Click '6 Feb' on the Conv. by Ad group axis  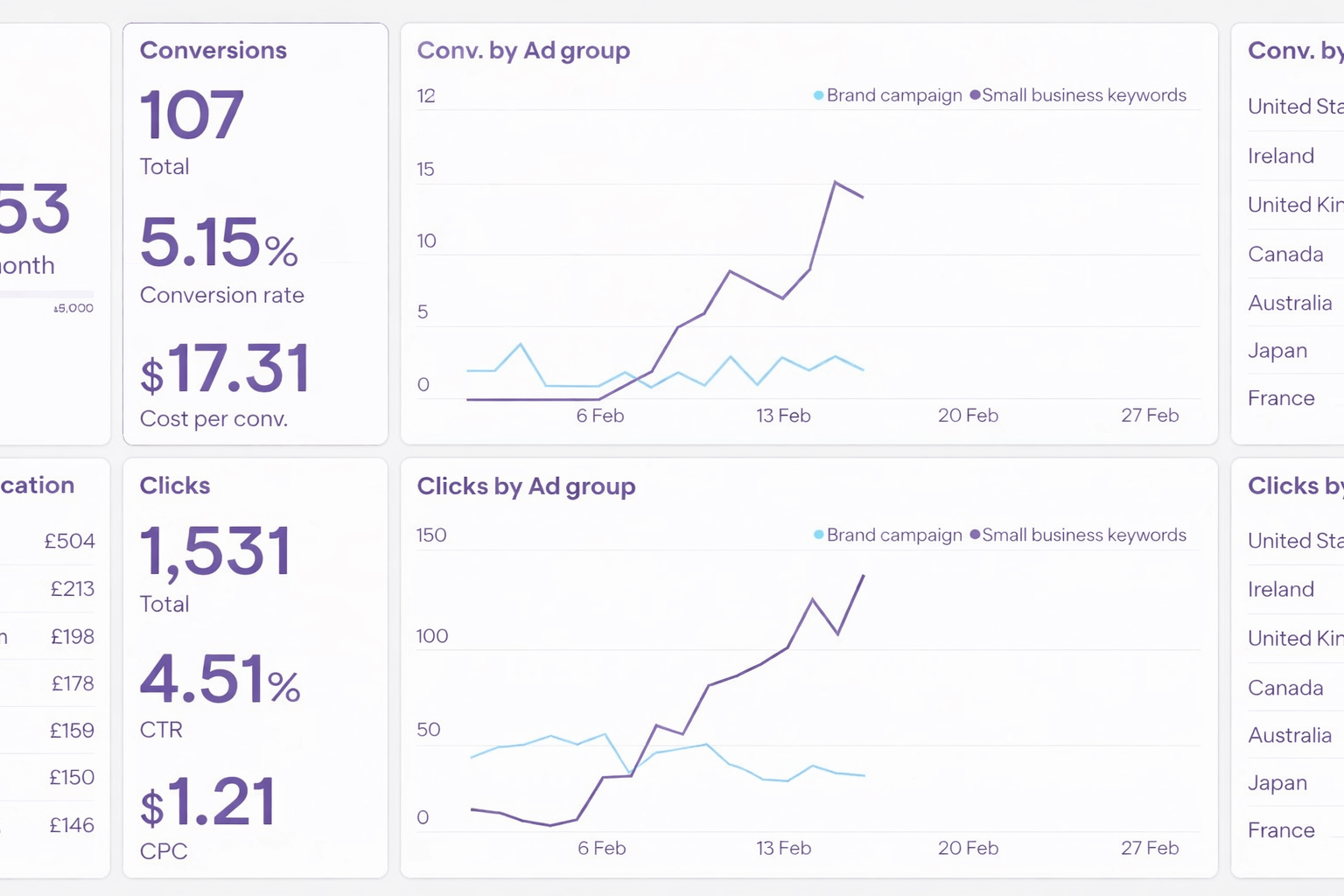click(x=600, y=416)
